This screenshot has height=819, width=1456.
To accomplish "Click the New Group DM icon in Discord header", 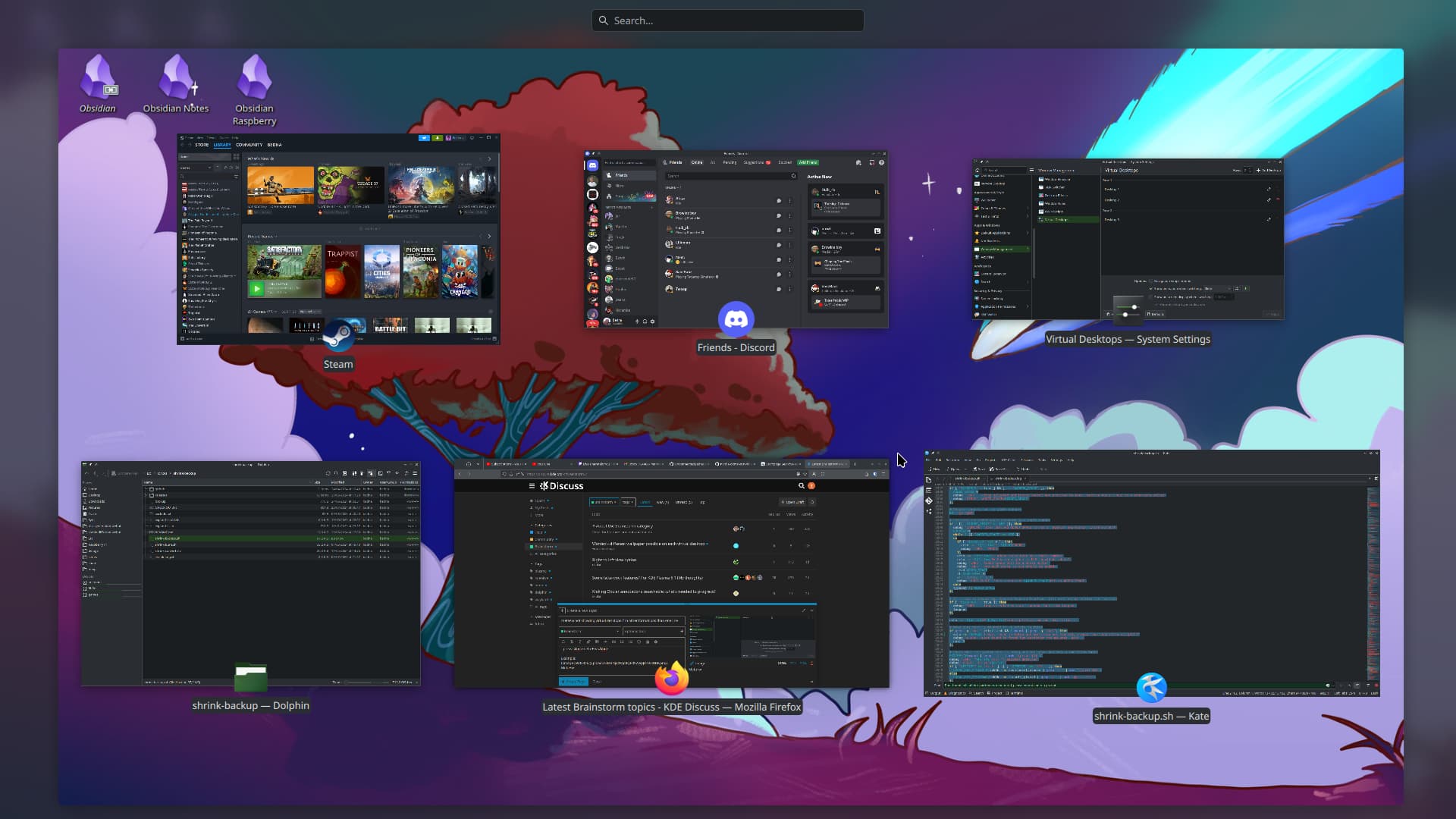I will click(x=858, y=162).
